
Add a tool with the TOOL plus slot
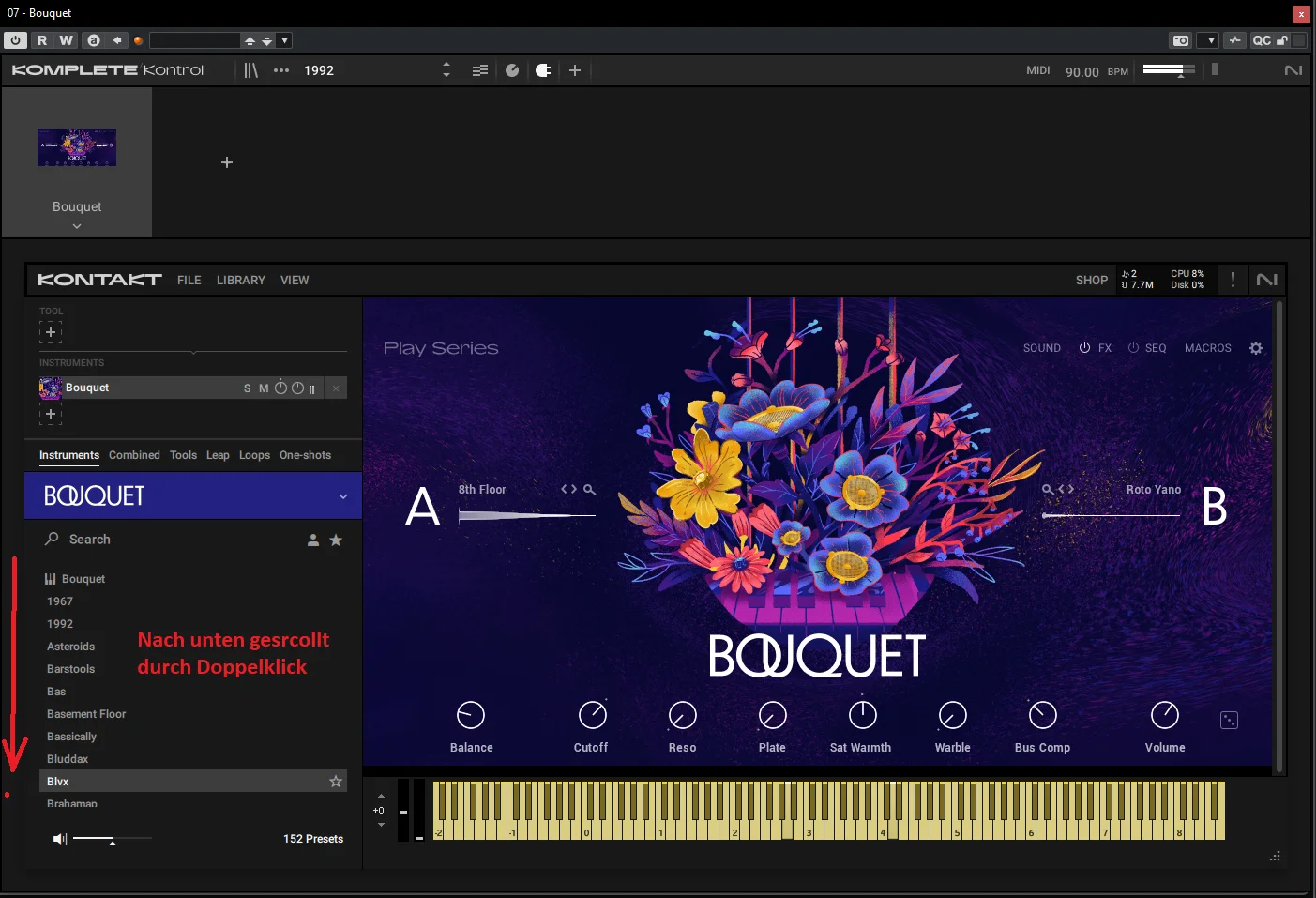pyautogui.click(x=51, y=332)
